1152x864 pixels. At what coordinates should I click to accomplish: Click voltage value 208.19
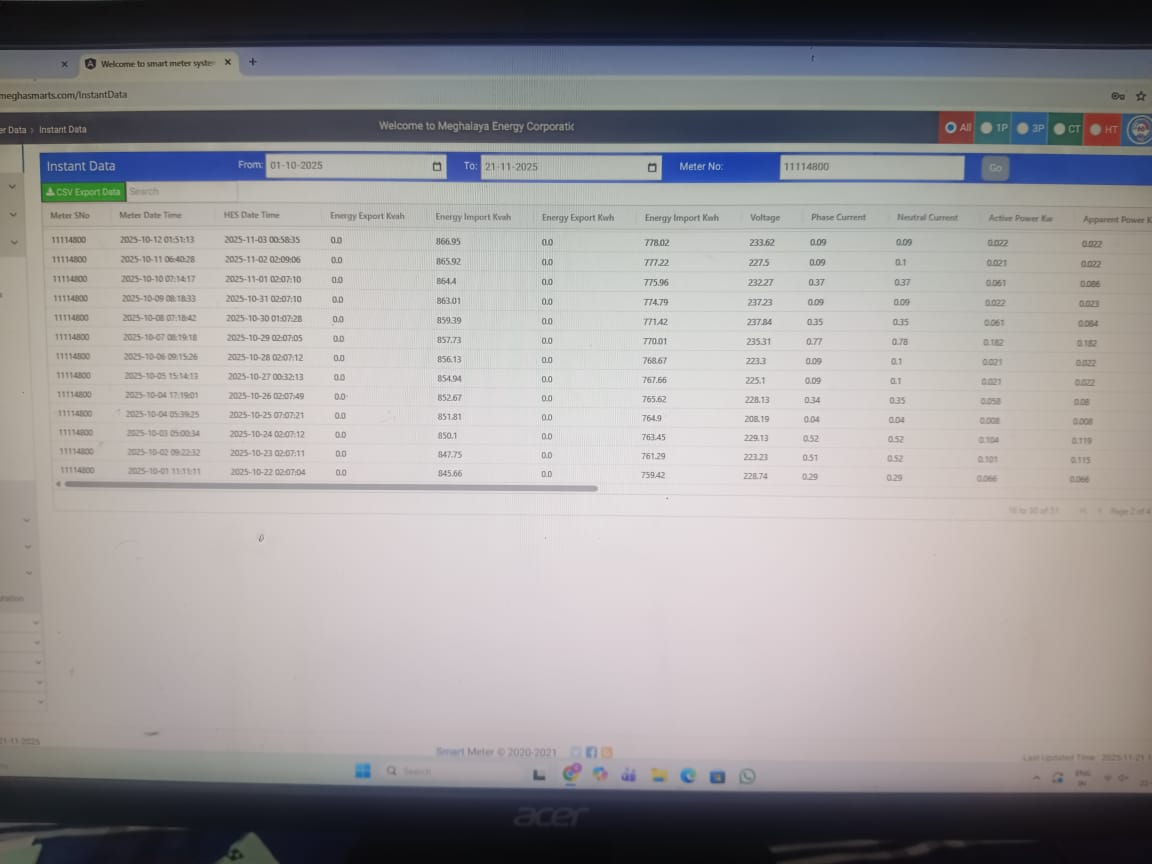pos(756,419)
